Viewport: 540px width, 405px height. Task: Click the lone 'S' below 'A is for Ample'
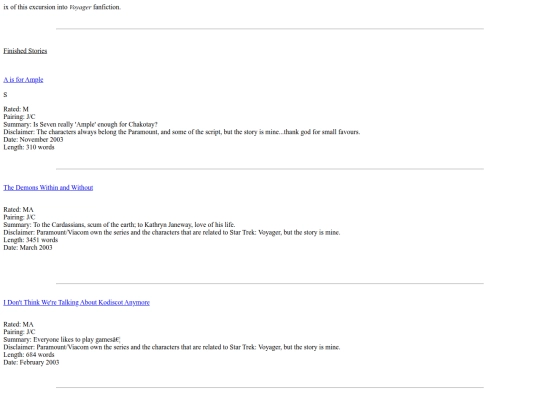coord(5,94)
